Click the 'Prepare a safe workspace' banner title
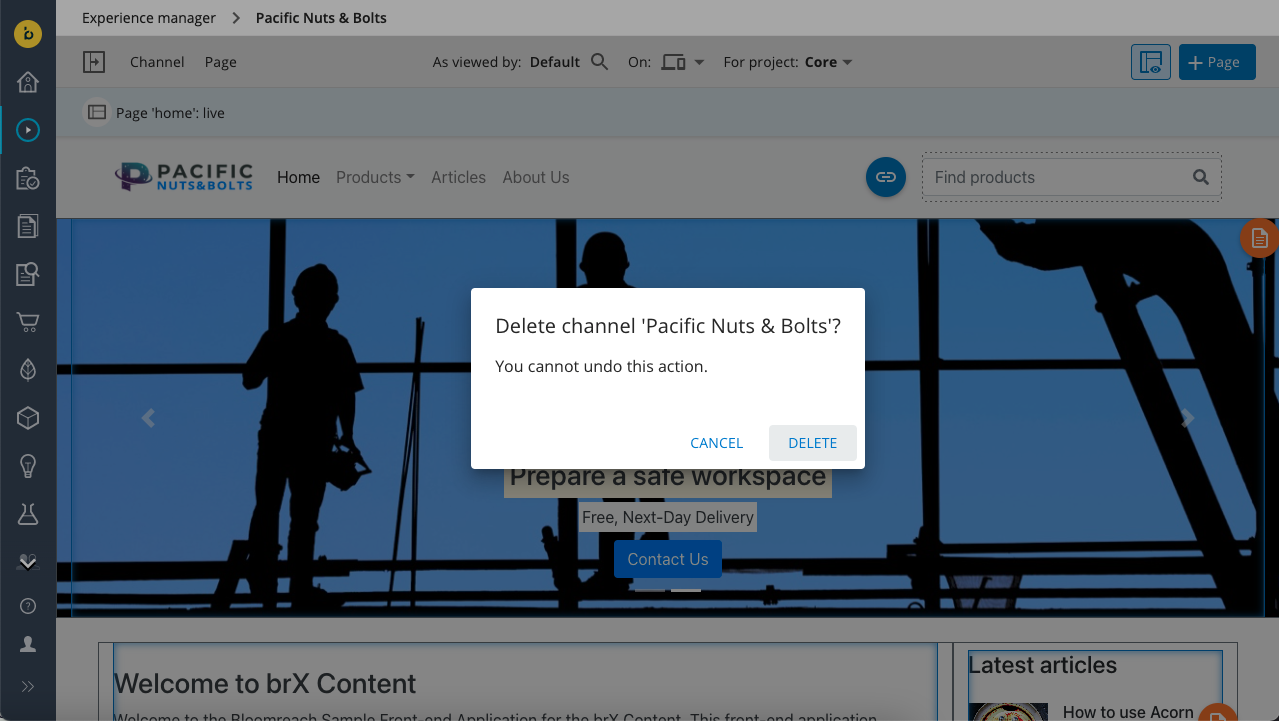This screenshot has height=721, width=1279. point(668,476)
